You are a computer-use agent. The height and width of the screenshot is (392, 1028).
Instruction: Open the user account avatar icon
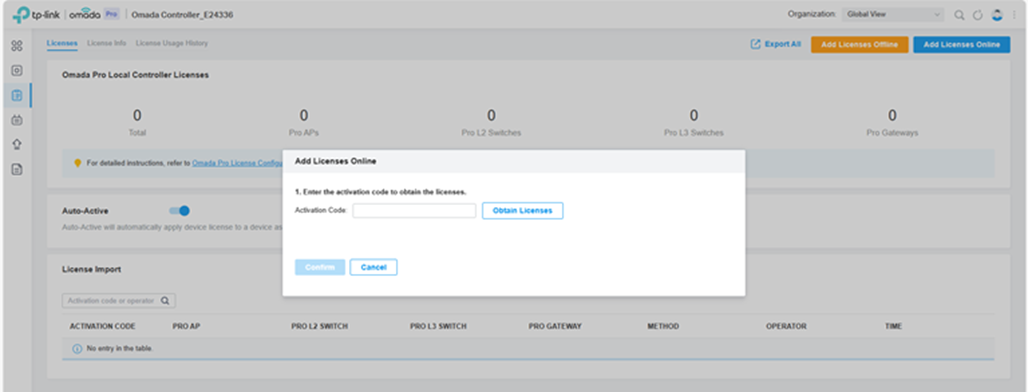point(997,15)
